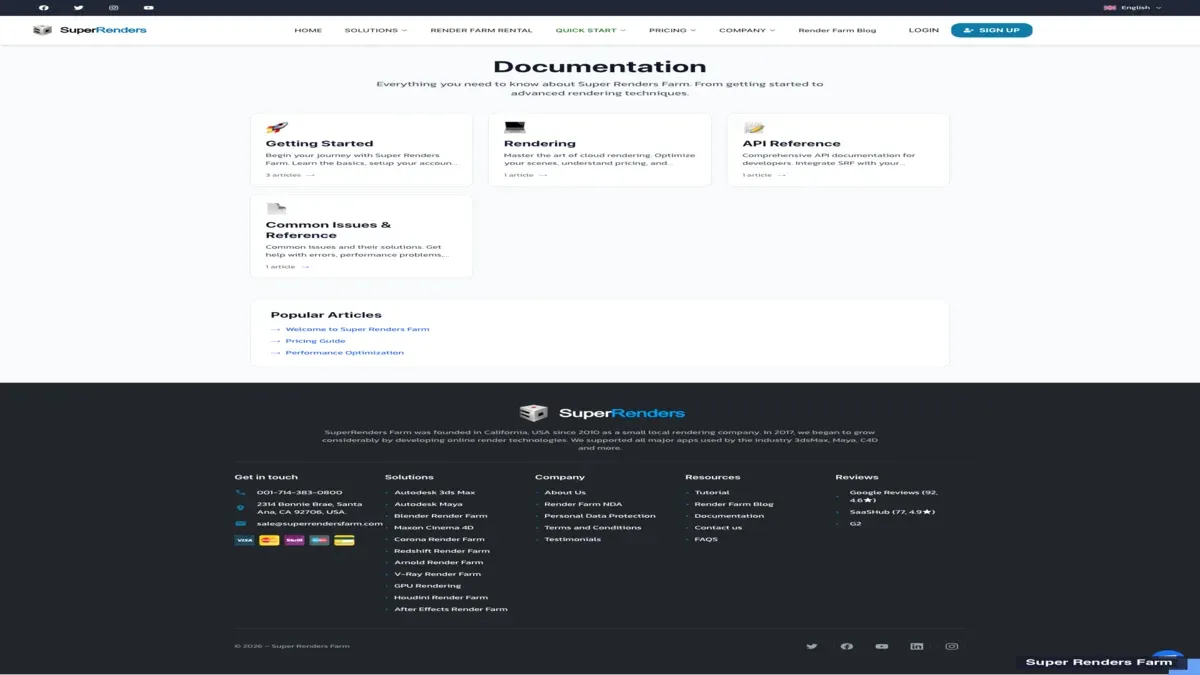Open Maxon Cinema 4D footer link
This screenshot has height=675, width=1200.
click(x=434, y=527)
